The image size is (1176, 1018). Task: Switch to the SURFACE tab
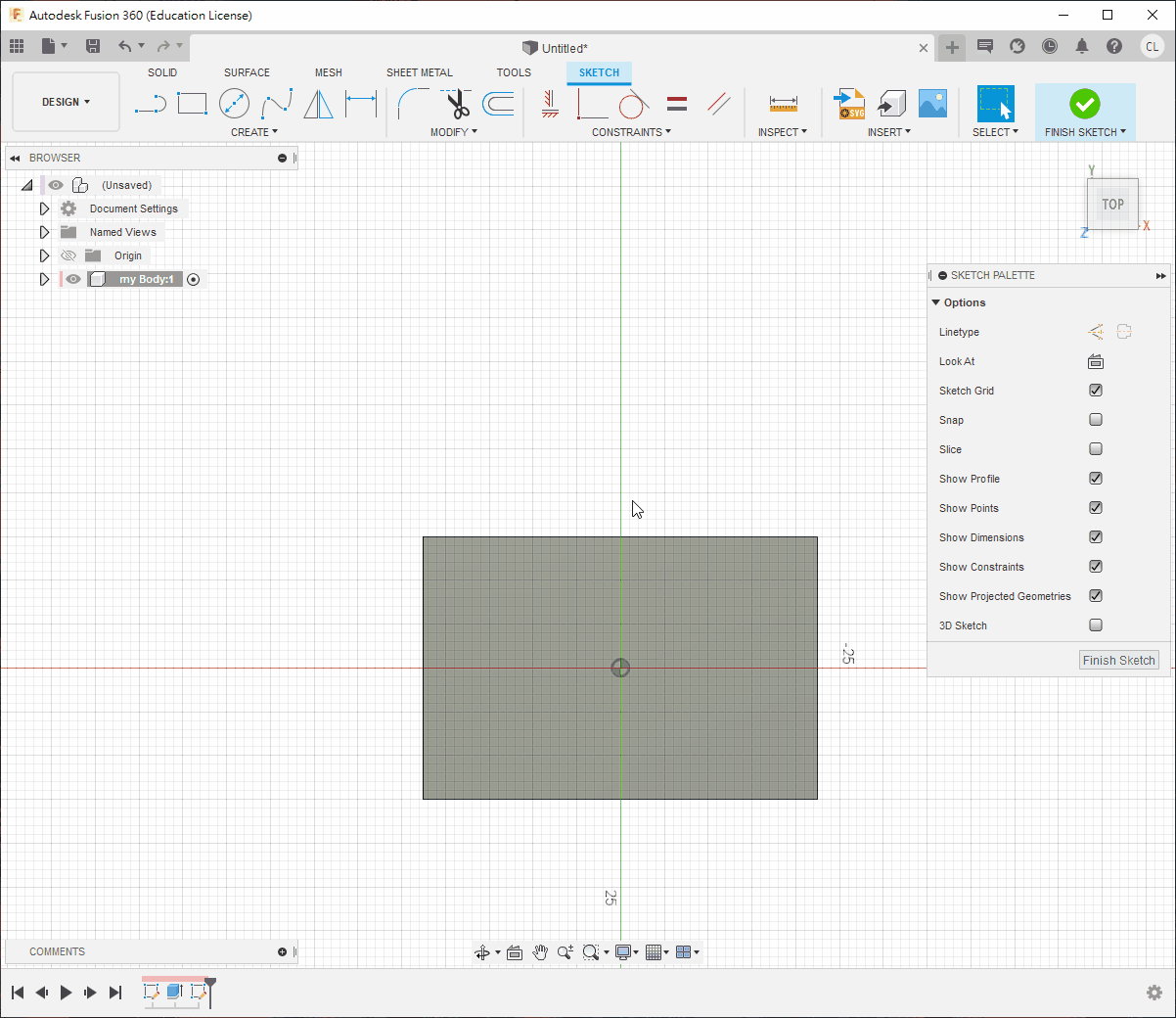[247, 72]
